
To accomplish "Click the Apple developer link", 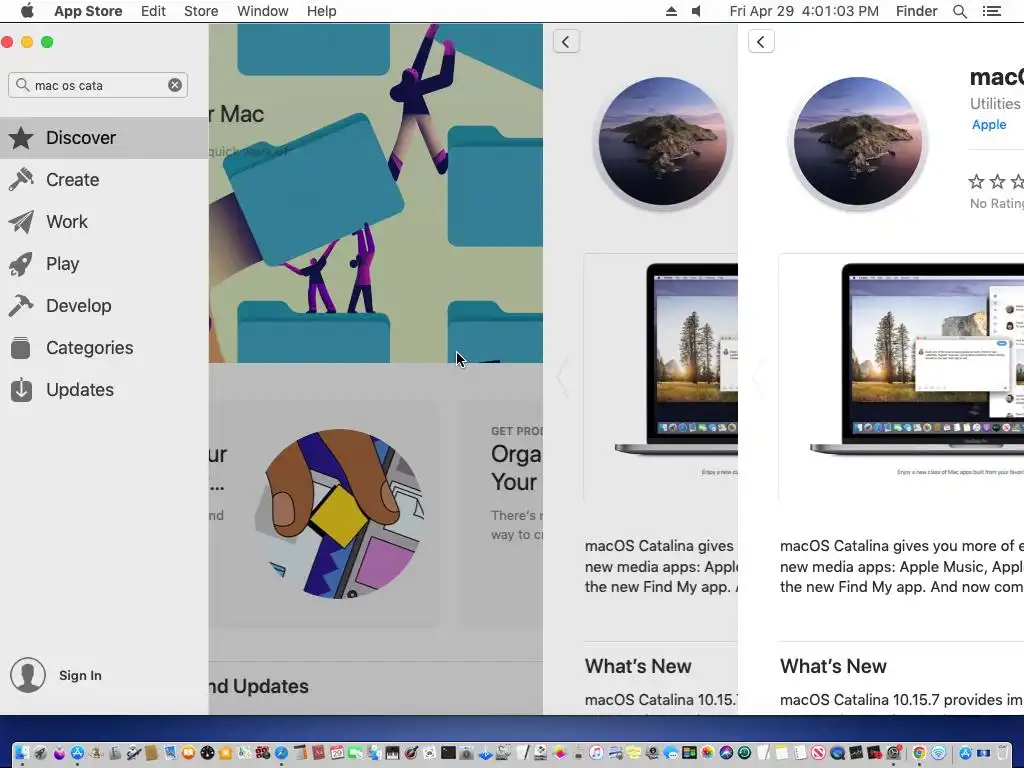I will pyautogui.click(x=989, y=125).
